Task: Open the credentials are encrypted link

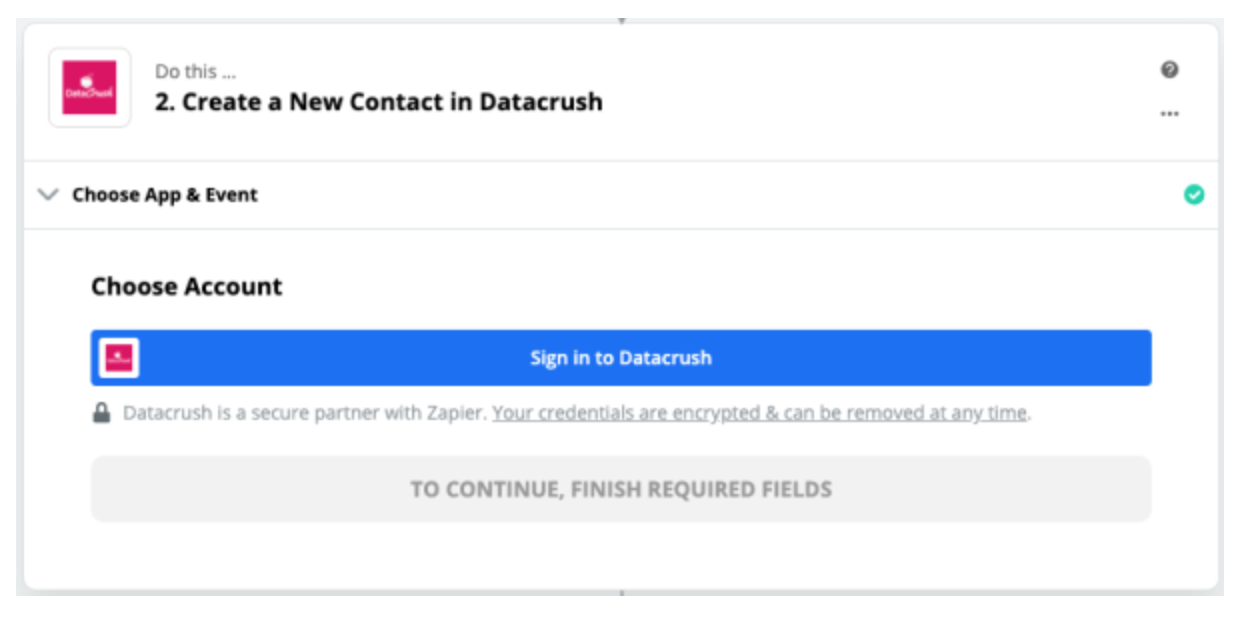Action: click(760, 413)
